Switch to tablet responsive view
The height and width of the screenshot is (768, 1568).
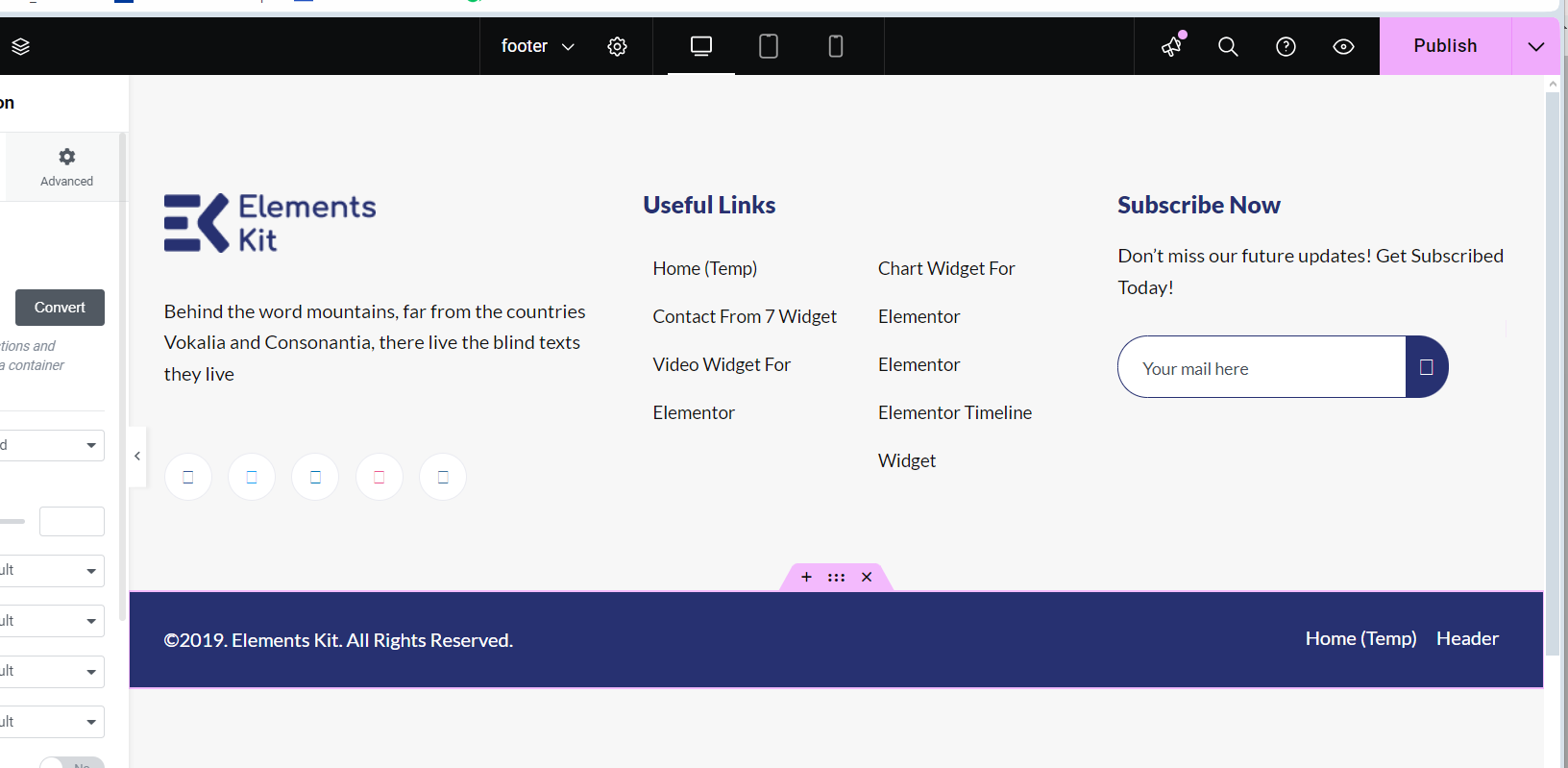tap(769, 46)
